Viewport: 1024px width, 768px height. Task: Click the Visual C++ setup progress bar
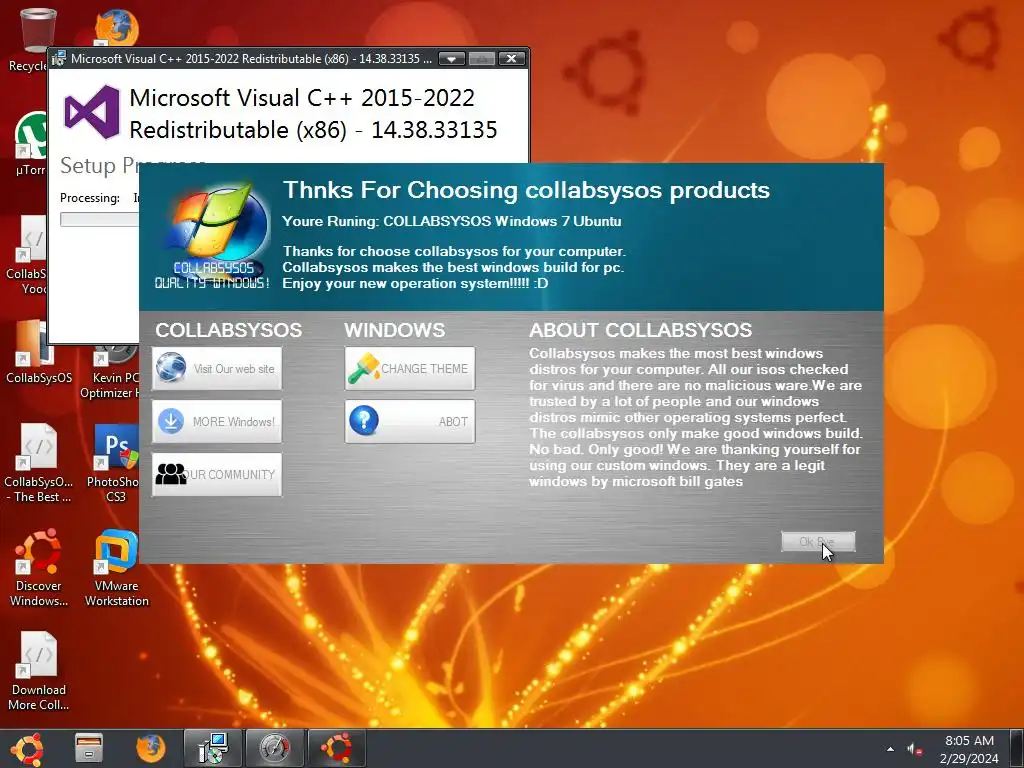pyautogui.click(x=99, y=219)
